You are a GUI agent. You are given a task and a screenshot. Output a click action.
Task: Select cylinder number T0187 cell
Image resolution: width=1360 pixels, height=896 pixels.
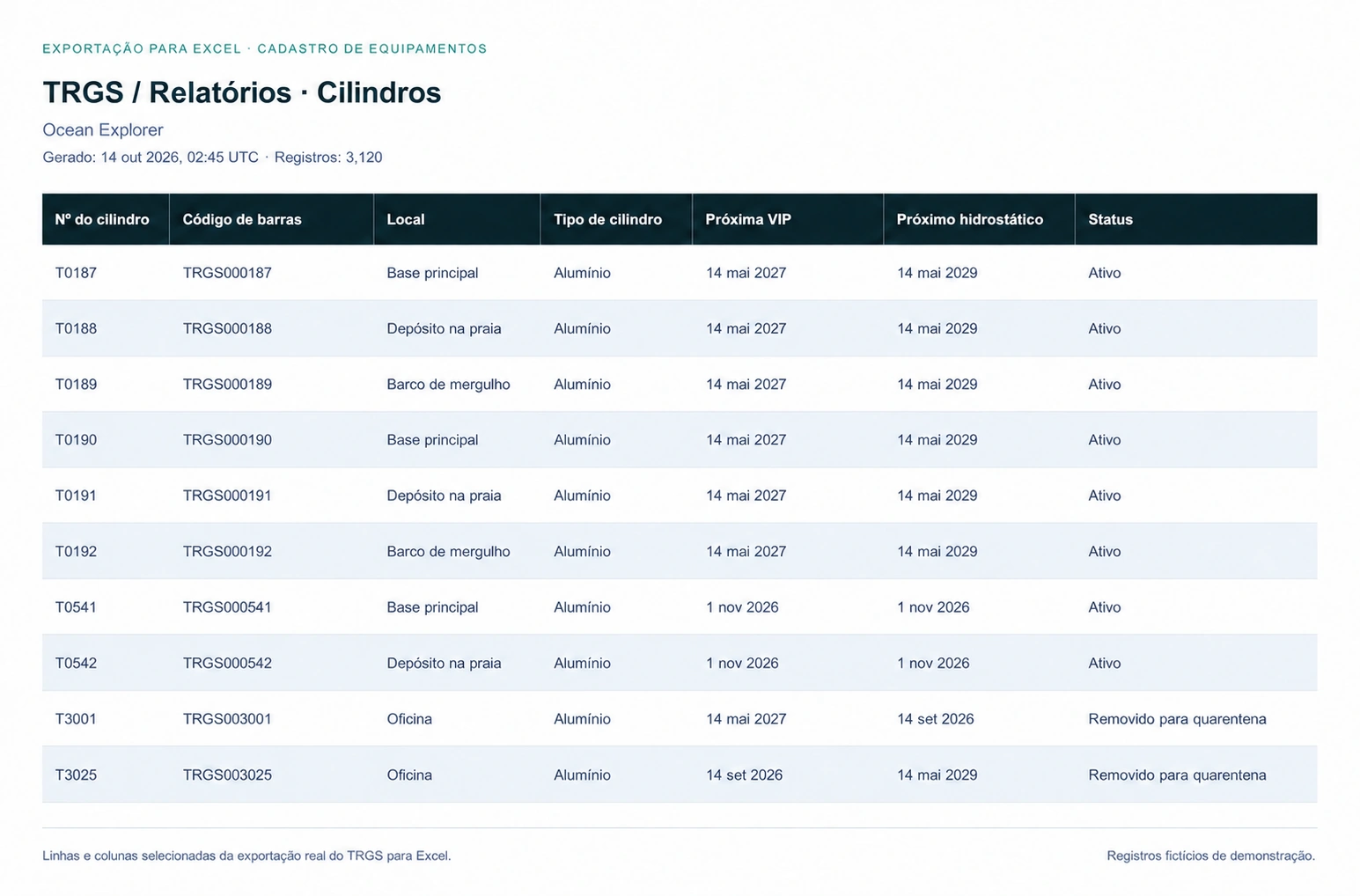pyautogui.click(x=76, y=273)
